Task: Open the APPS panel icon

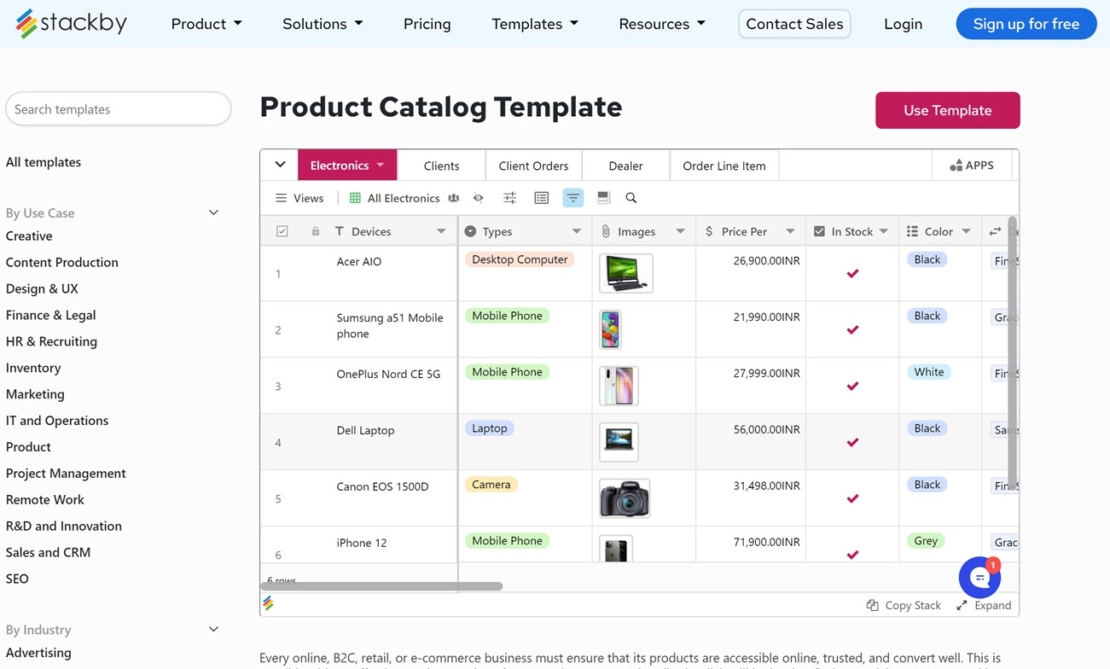Action: [971, 166]
